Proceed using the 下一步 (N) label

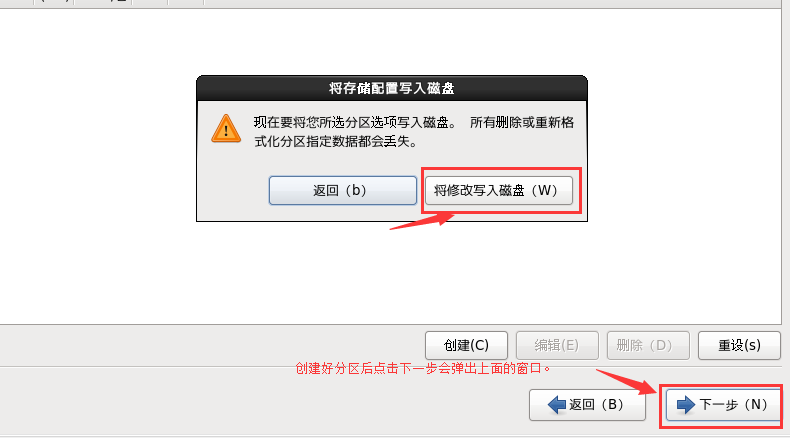coord(733,405)
